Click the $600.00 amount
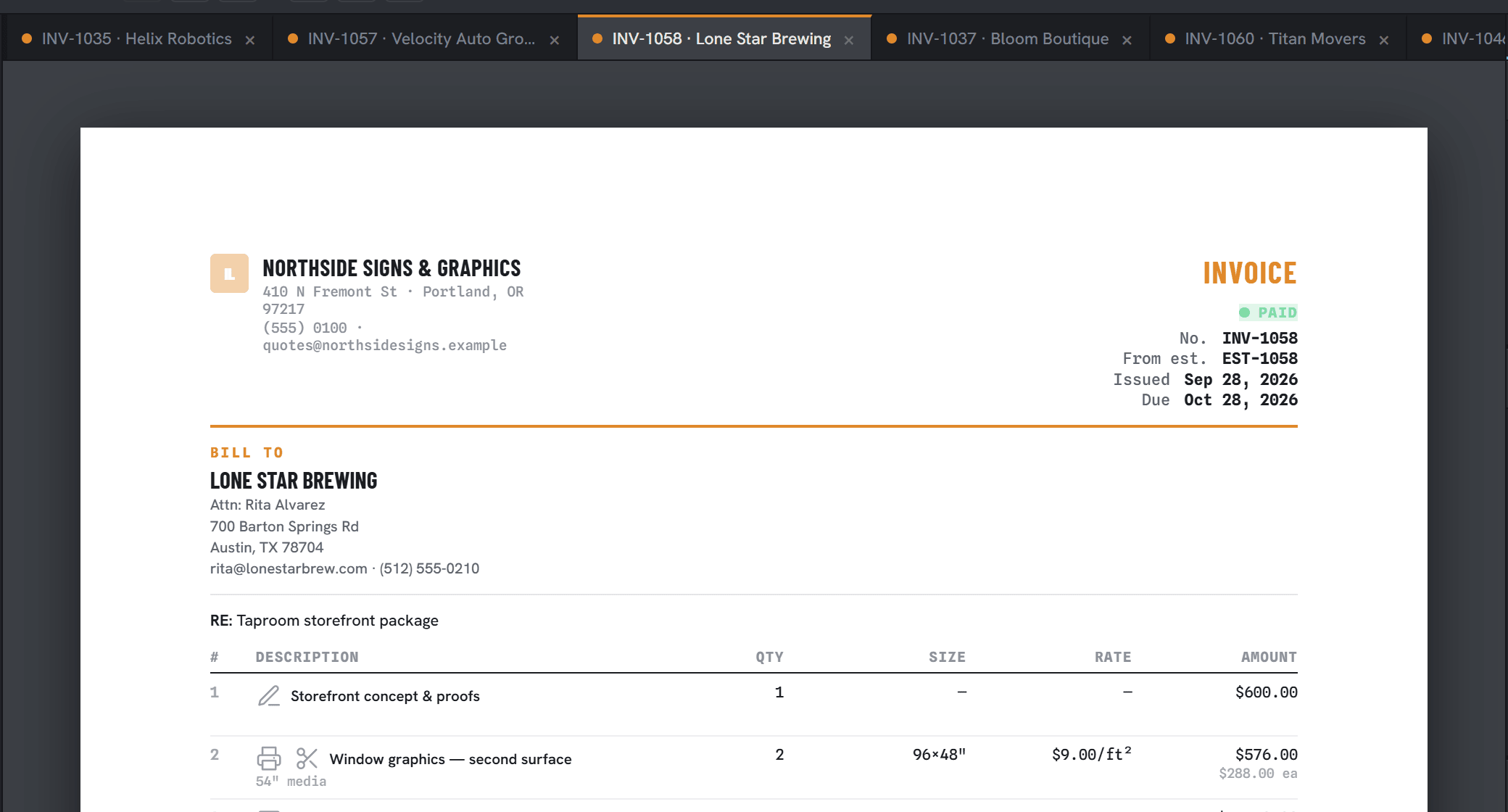The image size is (1508, 812). (x=1267, y=692)
